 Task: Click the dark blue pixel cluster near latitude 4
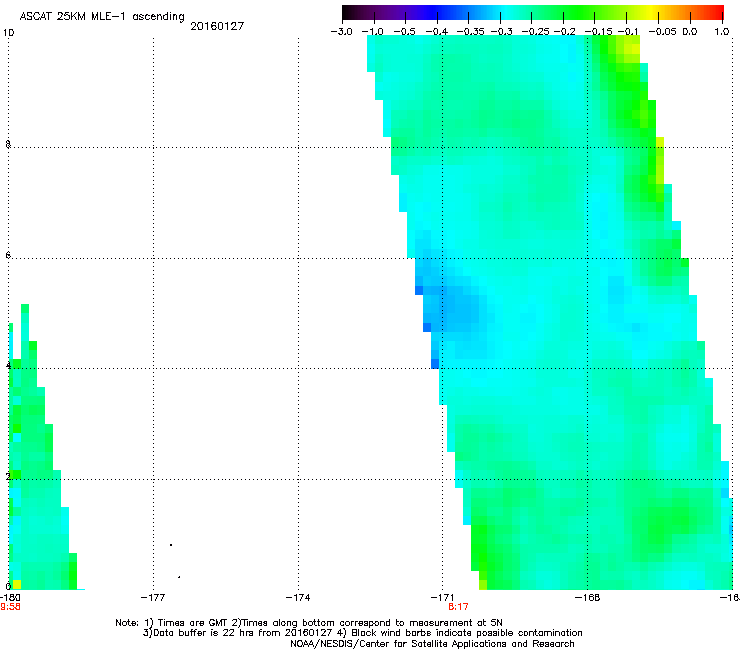click(x=435, y=364)
